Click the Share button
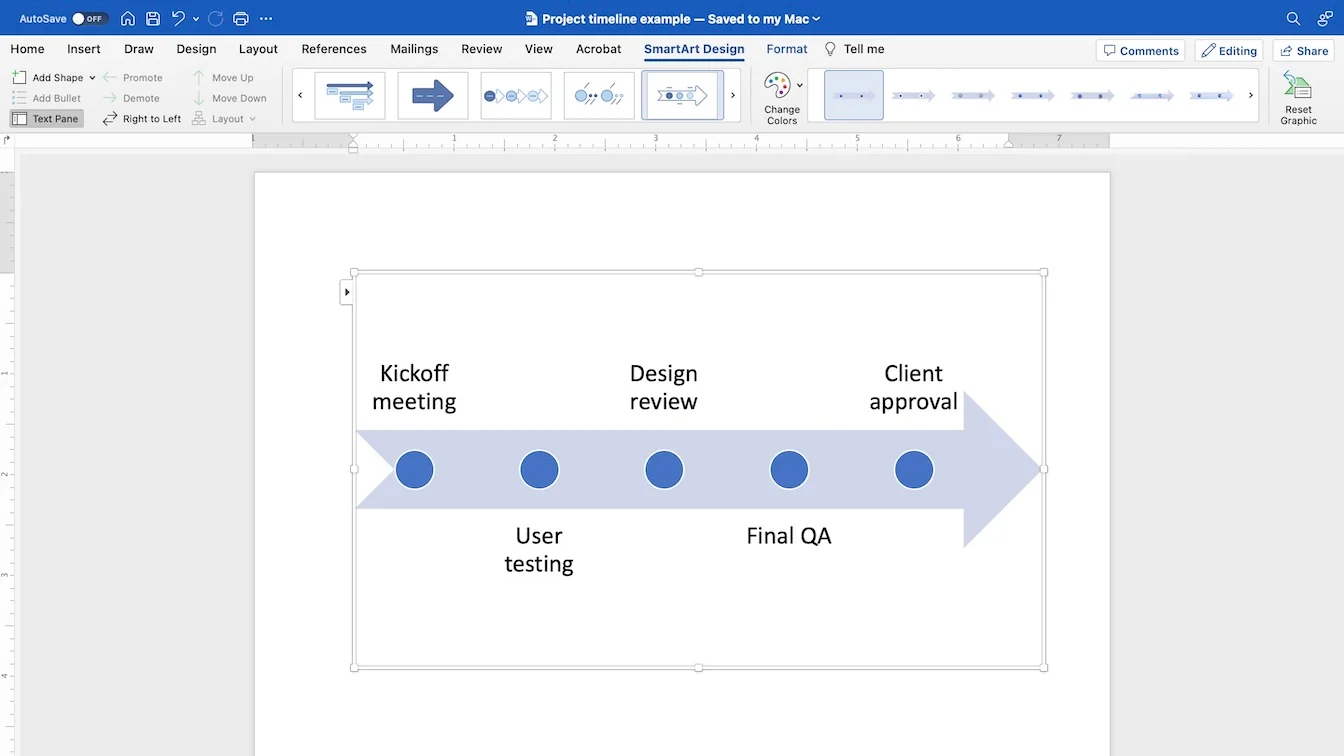Screen dimensions: 1344x756 (1303, 50)
